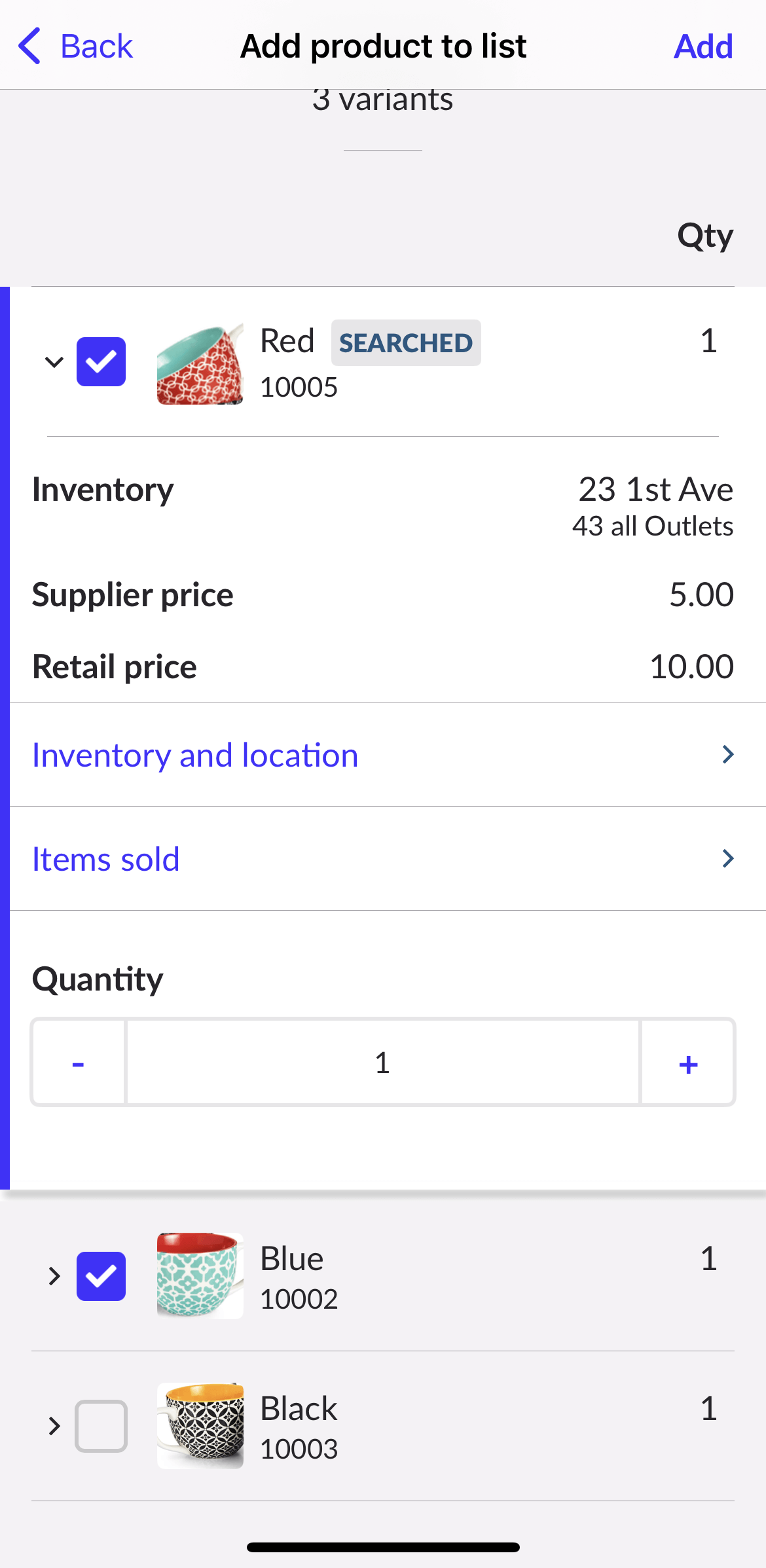The height and width of the screenshot is (1568, 766).
Task: Open Items sold link
Action: (x=106, y=859)
